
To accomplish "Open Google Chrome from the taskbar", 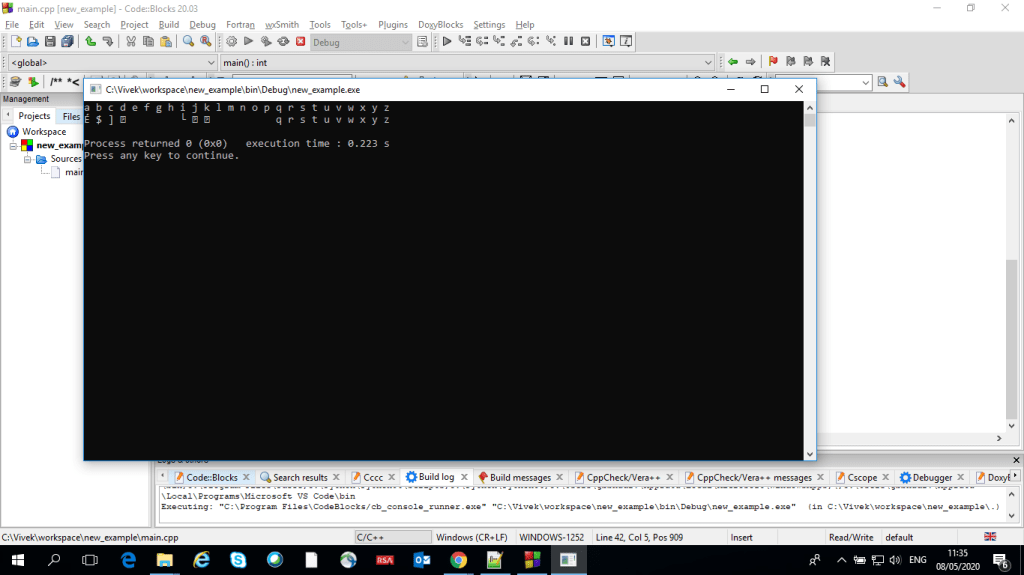I will (x=458, y=560).
